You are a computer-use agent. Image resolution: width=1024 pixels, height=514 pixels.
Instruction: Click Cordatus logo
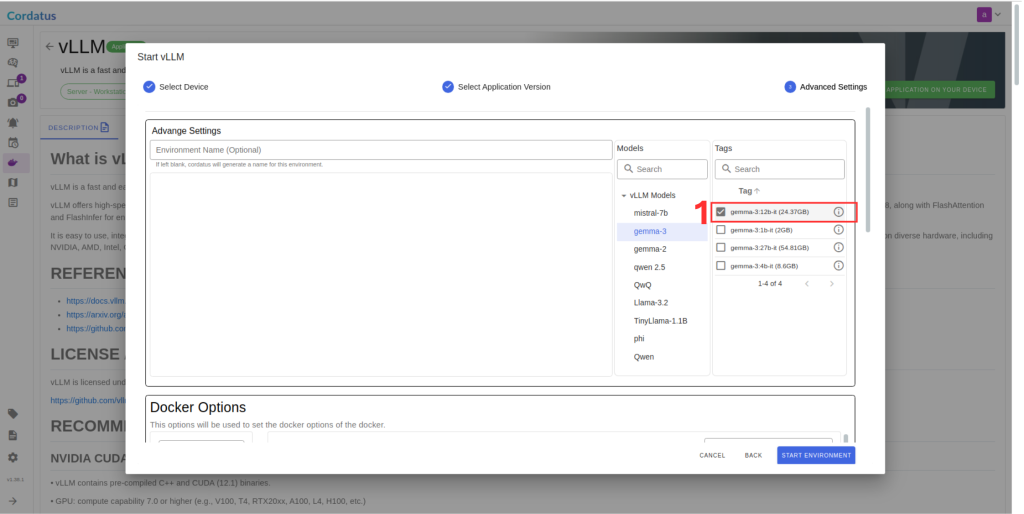(x=31, y=16)
